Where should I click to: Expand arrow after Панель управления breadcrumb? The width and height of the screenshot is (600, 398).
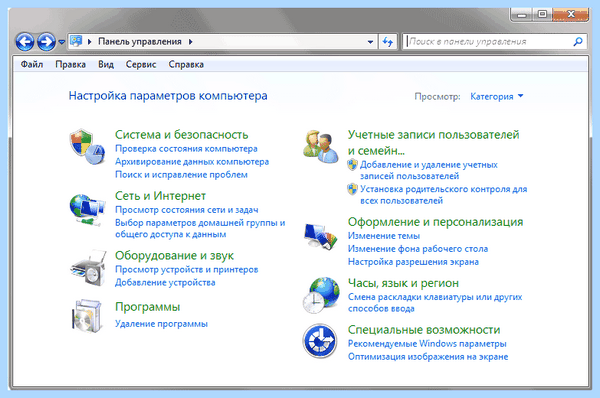pos(191,42)
